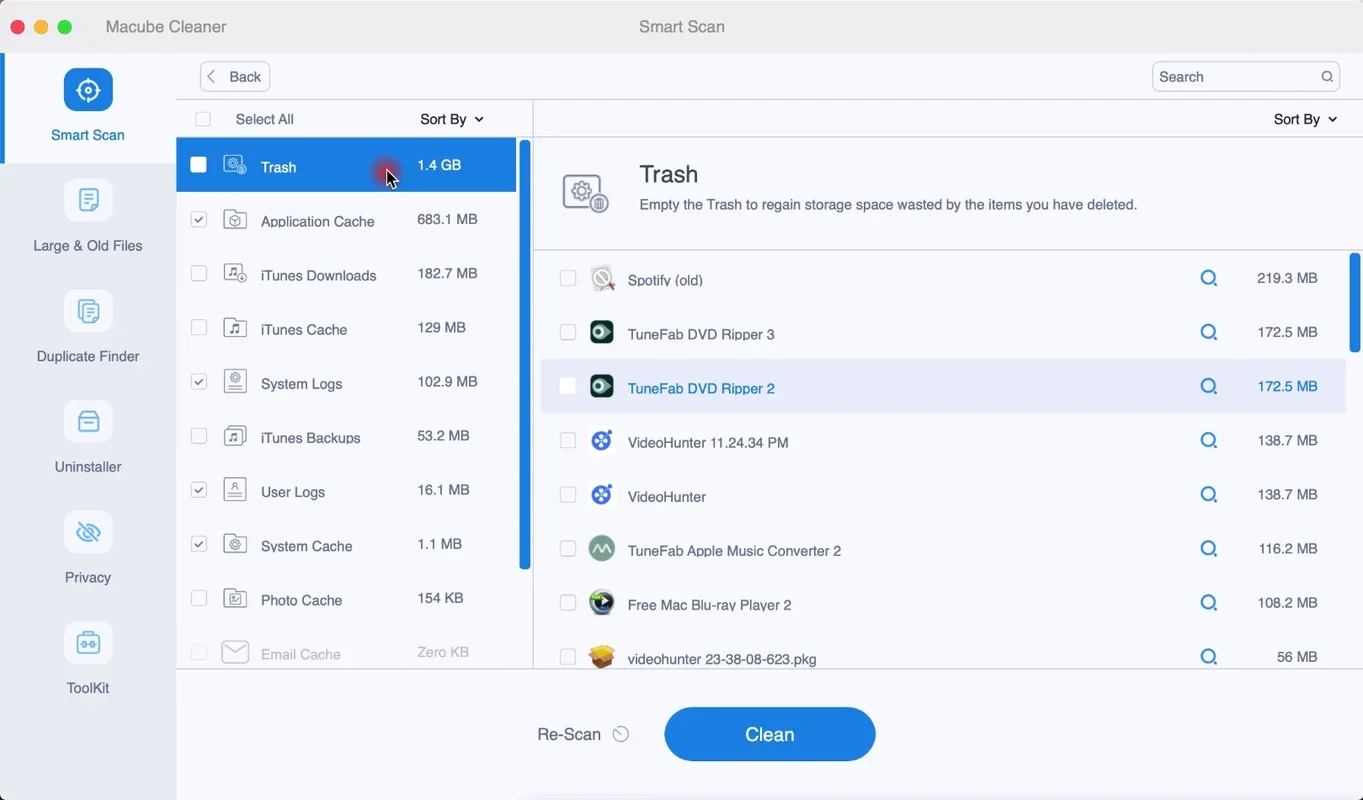Click the Photo Cache category icon
This screenshot has height=800, width=1363.
tap(235, 598)
